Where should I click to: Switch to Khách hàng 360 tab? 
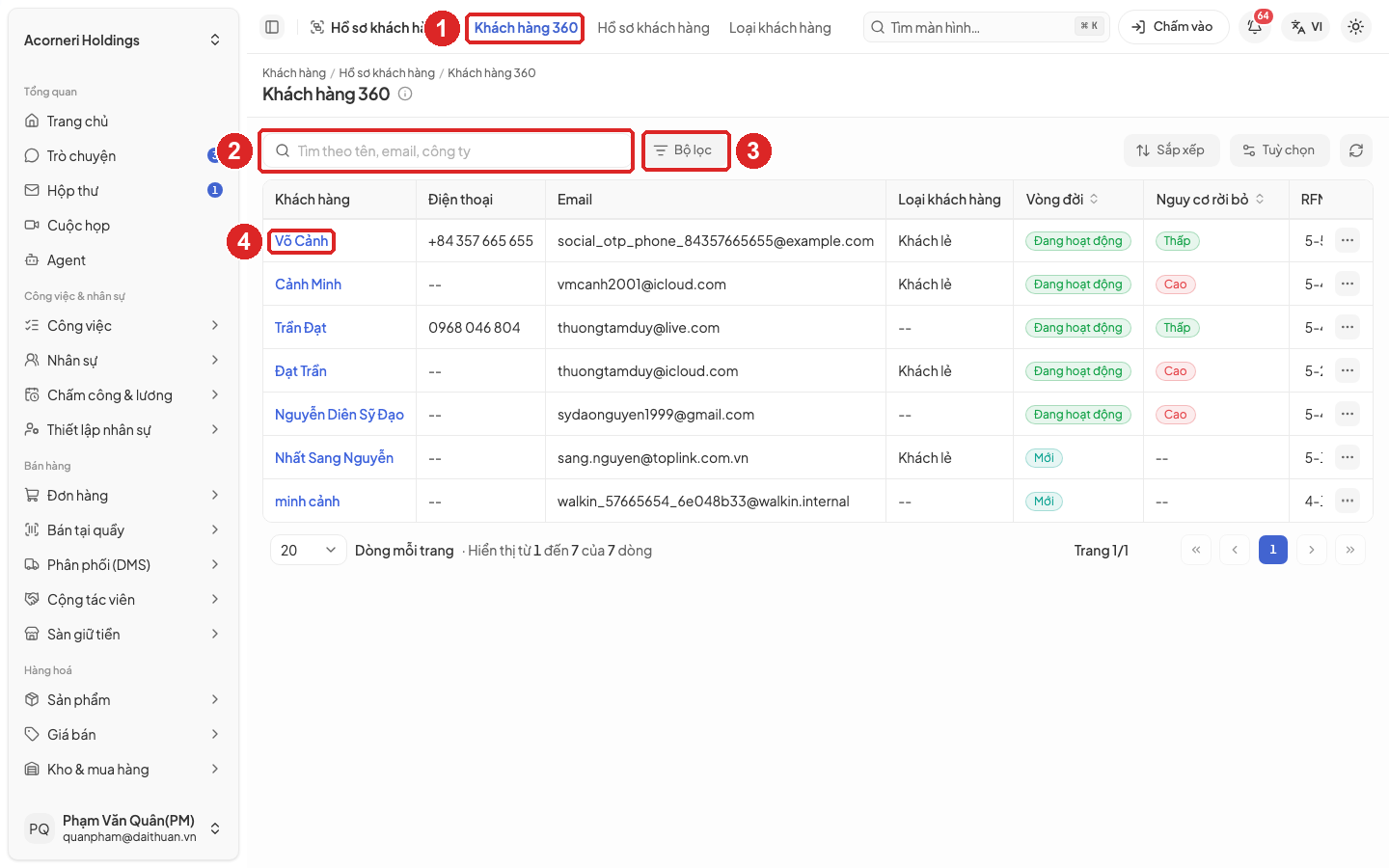(526, 28)
